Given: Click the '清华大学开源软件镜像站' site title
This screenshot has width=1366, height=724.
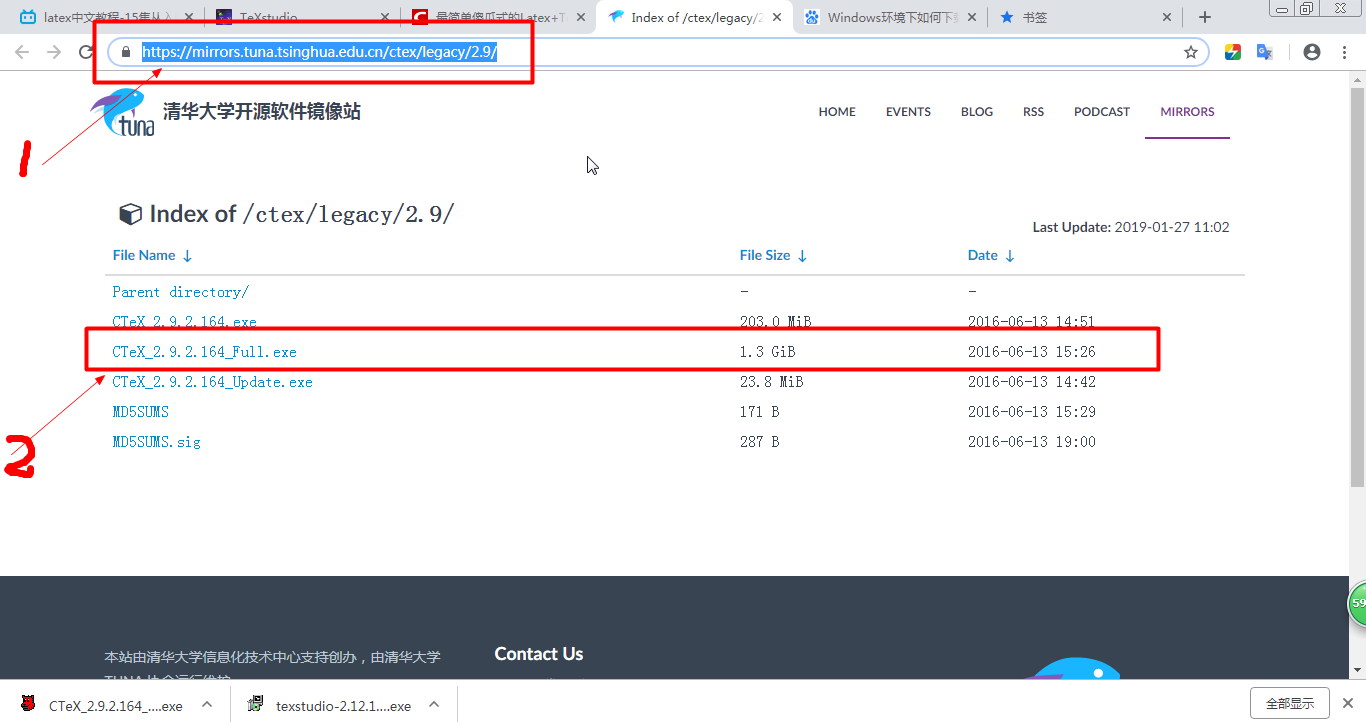Looking at the screenshot, I should 262,112.
